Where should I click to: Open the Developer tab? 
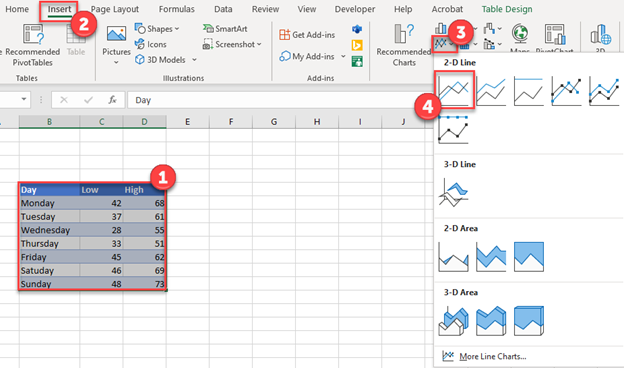355,9
